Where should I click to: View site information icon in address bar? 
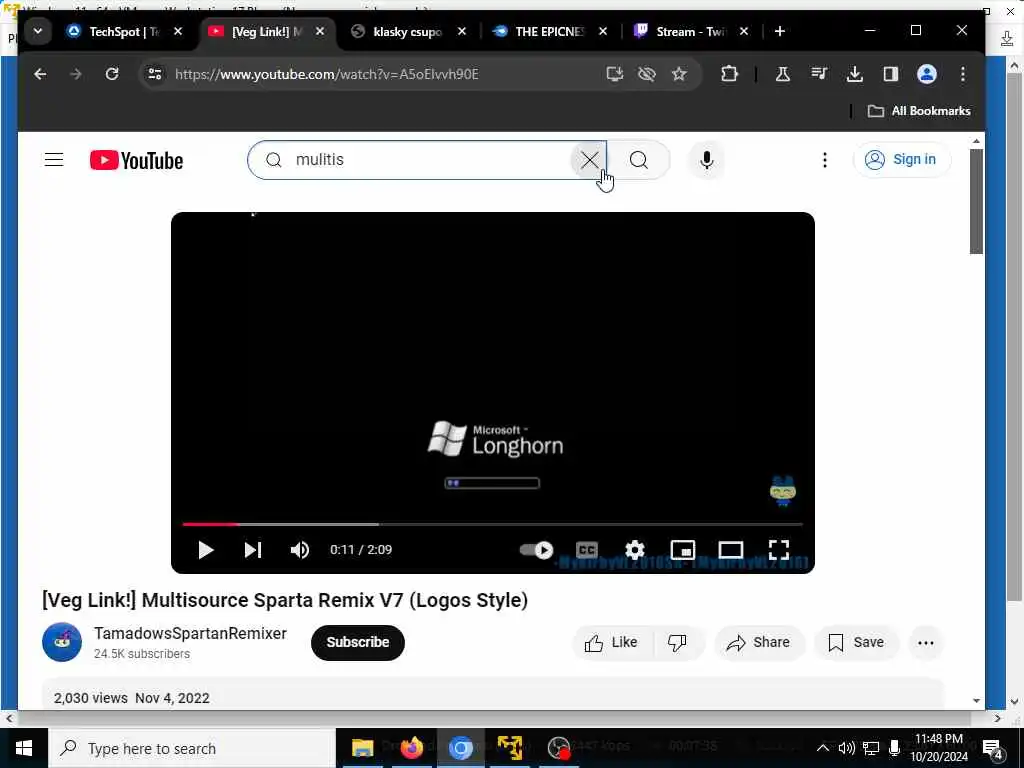pyautogui.click(x=155, y=74)
